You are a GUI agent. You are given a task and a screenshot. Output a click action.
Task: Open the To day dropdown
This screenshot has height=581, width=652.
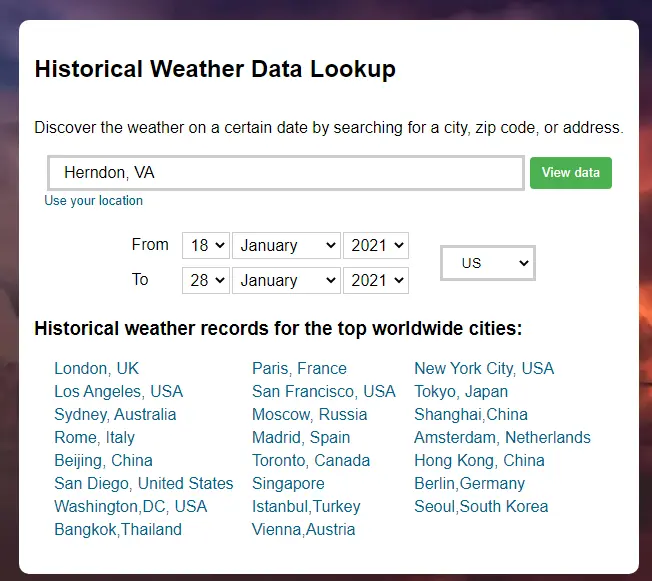tap(206, 280)
